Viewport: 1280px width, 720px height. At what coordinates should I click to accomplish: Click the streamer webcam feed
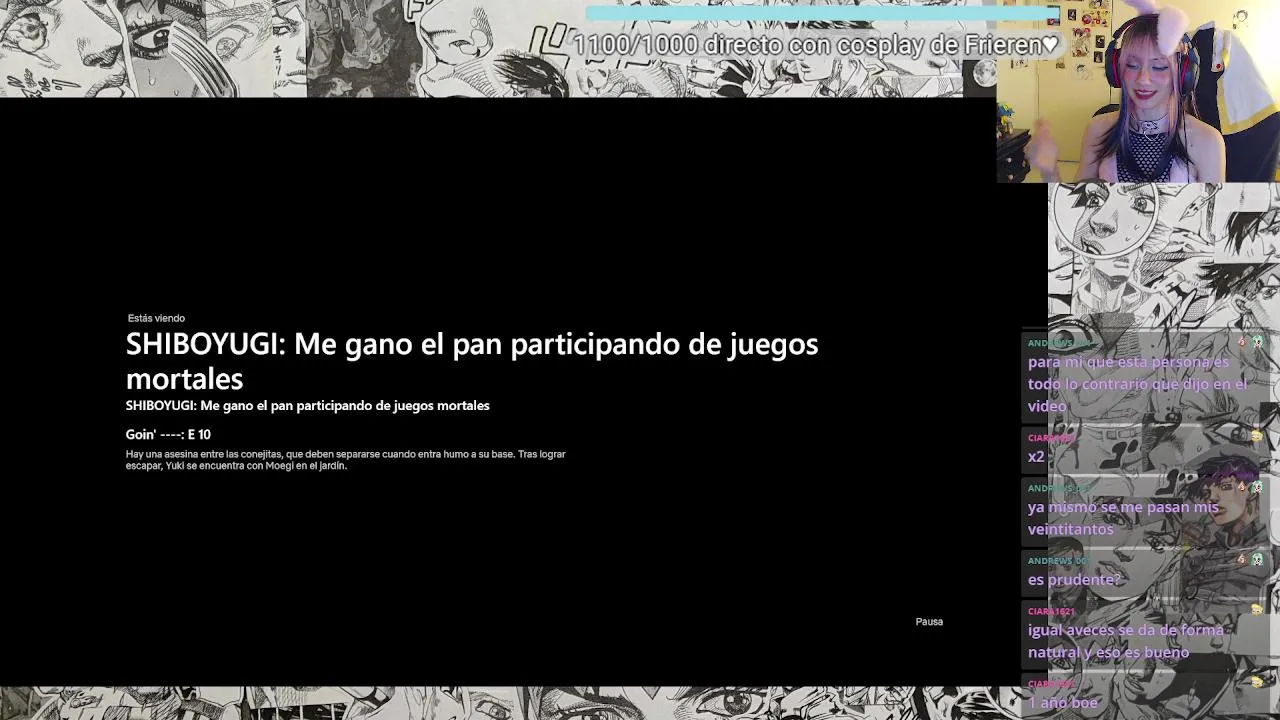[x=1138, y=91]
